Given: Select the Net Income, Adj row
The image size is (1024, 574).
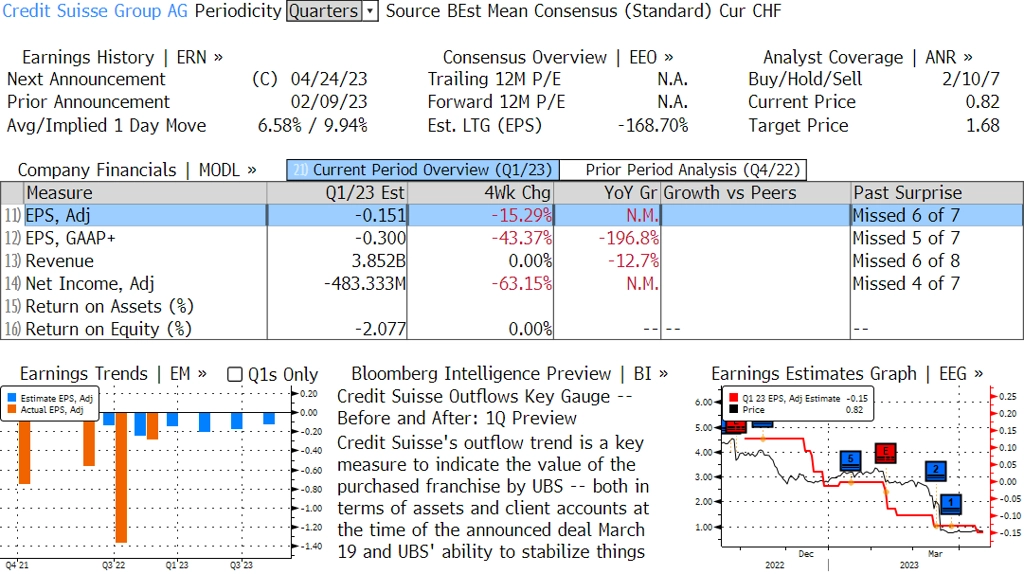Looking at the screenshot, I should [x=512, y=284].
